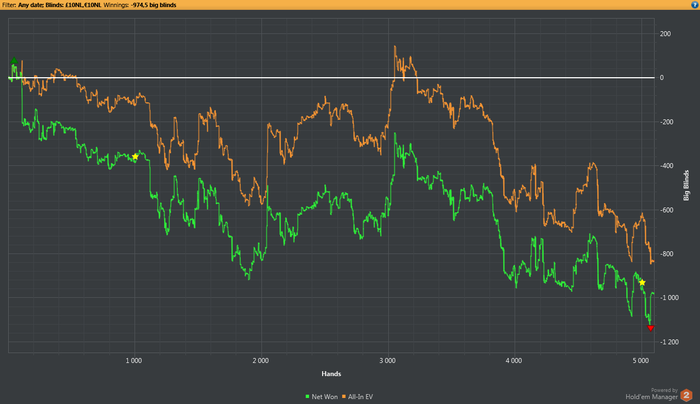The height and width of the screenshot is (404, 700).
Task: Click the Hold'em Manager 2 logo
Action: point(686,395)
